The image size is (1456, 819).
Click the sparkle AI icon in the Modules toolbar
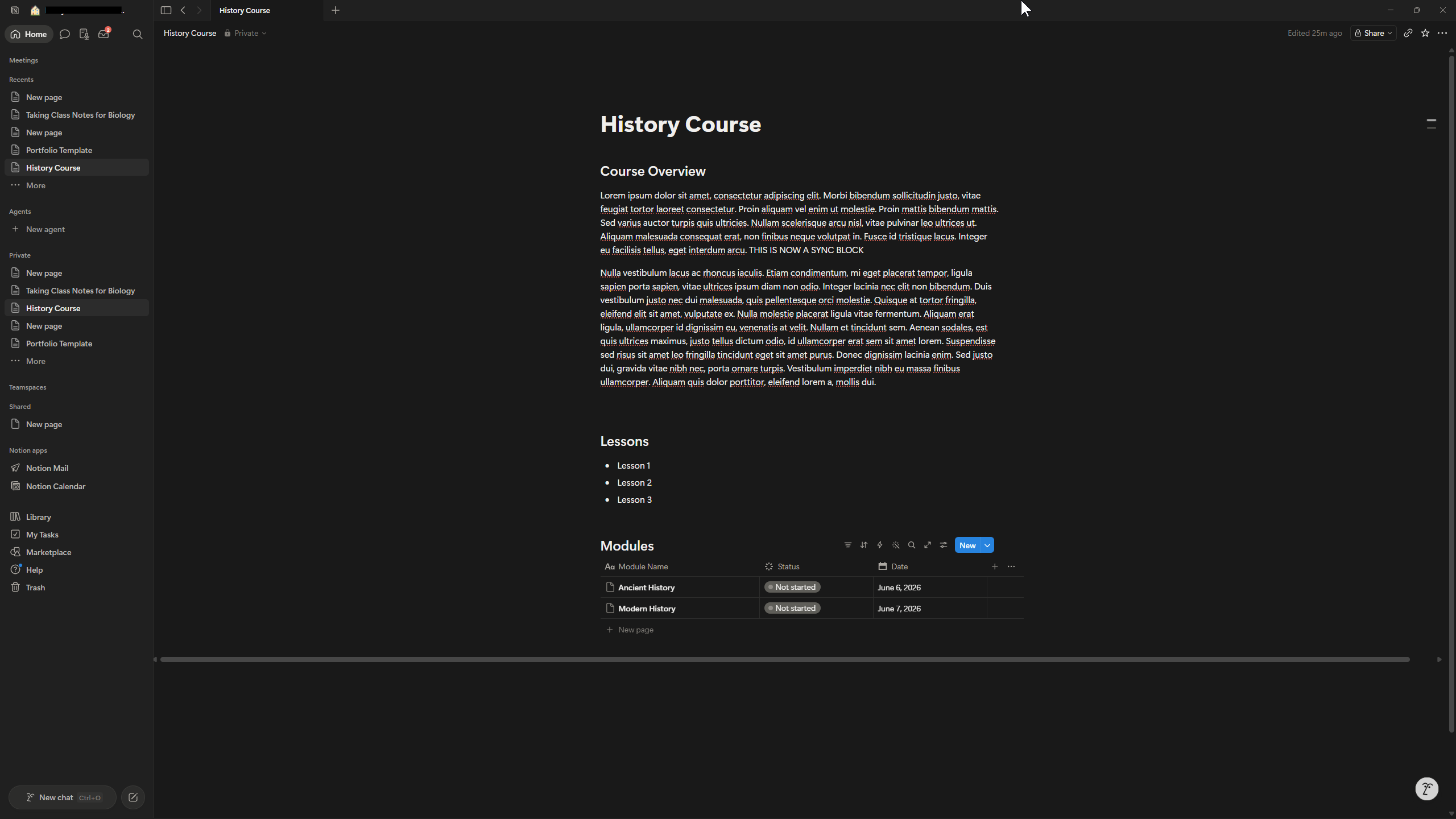tap(896, 545)
